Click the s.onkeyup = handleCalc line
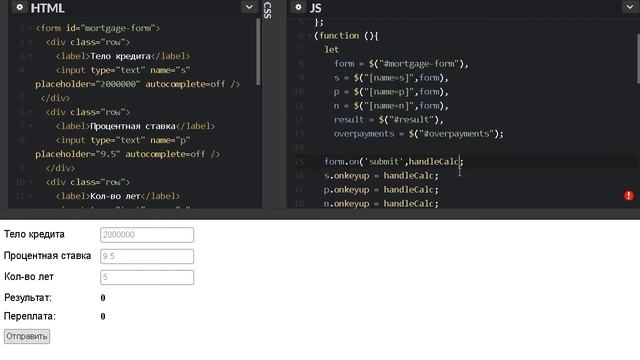This screenshot has height=360, width=640. tap(381, 176)
